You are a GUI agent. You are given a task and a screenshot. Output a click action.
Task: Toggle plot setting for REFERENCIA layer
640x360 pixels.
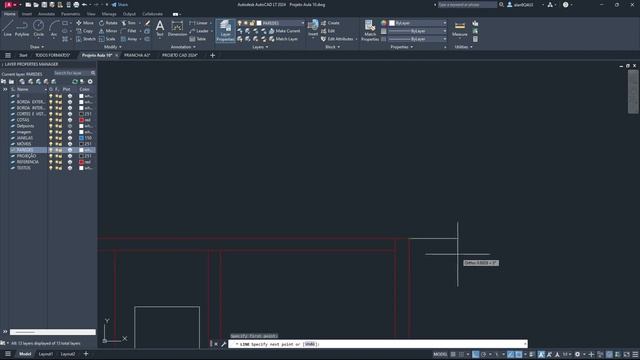click(x=70, y=162)
